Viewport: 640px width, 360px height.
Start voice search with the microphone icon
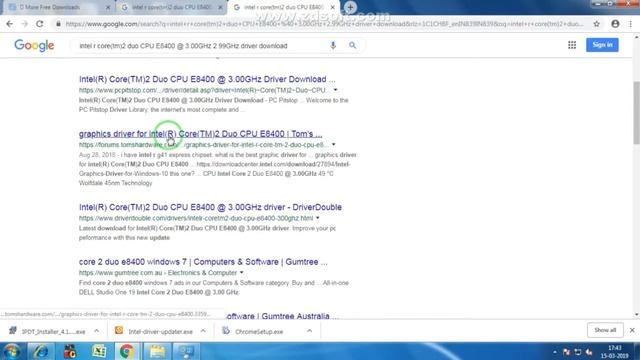coord(333,45)
